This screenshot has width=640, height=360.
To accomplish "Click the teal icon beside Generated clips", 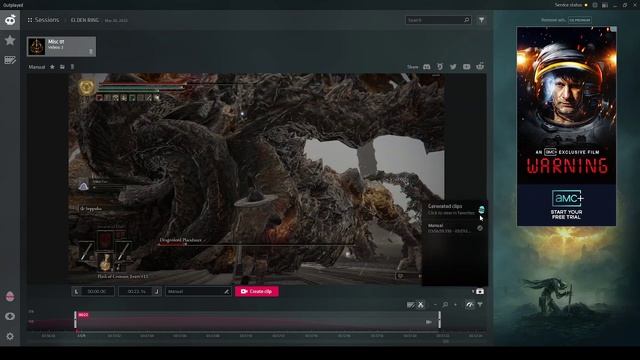I will 482,210.
